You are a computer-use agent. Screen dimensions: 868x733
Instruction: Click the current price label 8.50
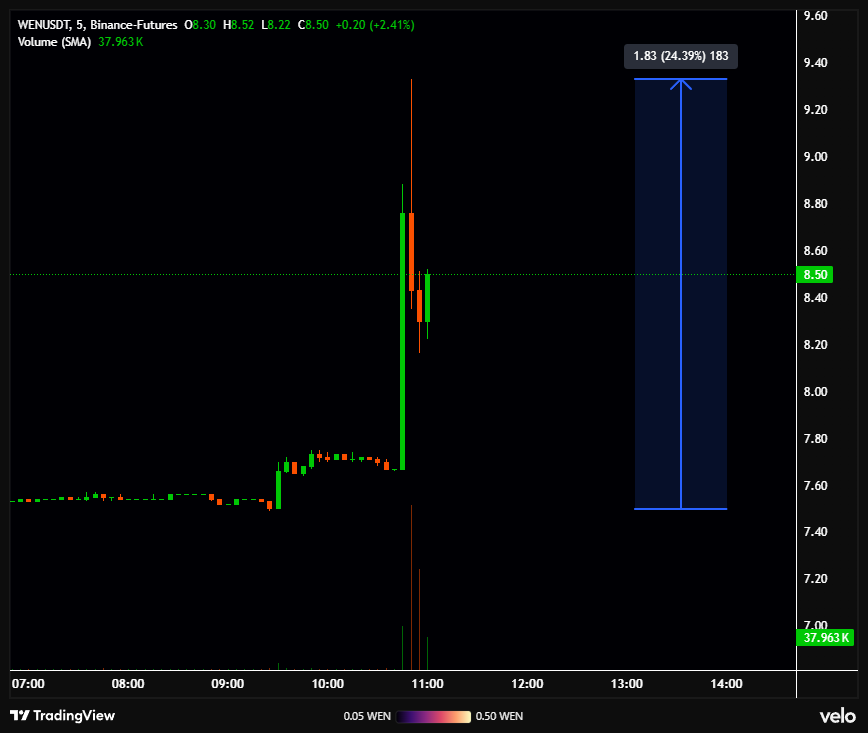pos(814,275)
